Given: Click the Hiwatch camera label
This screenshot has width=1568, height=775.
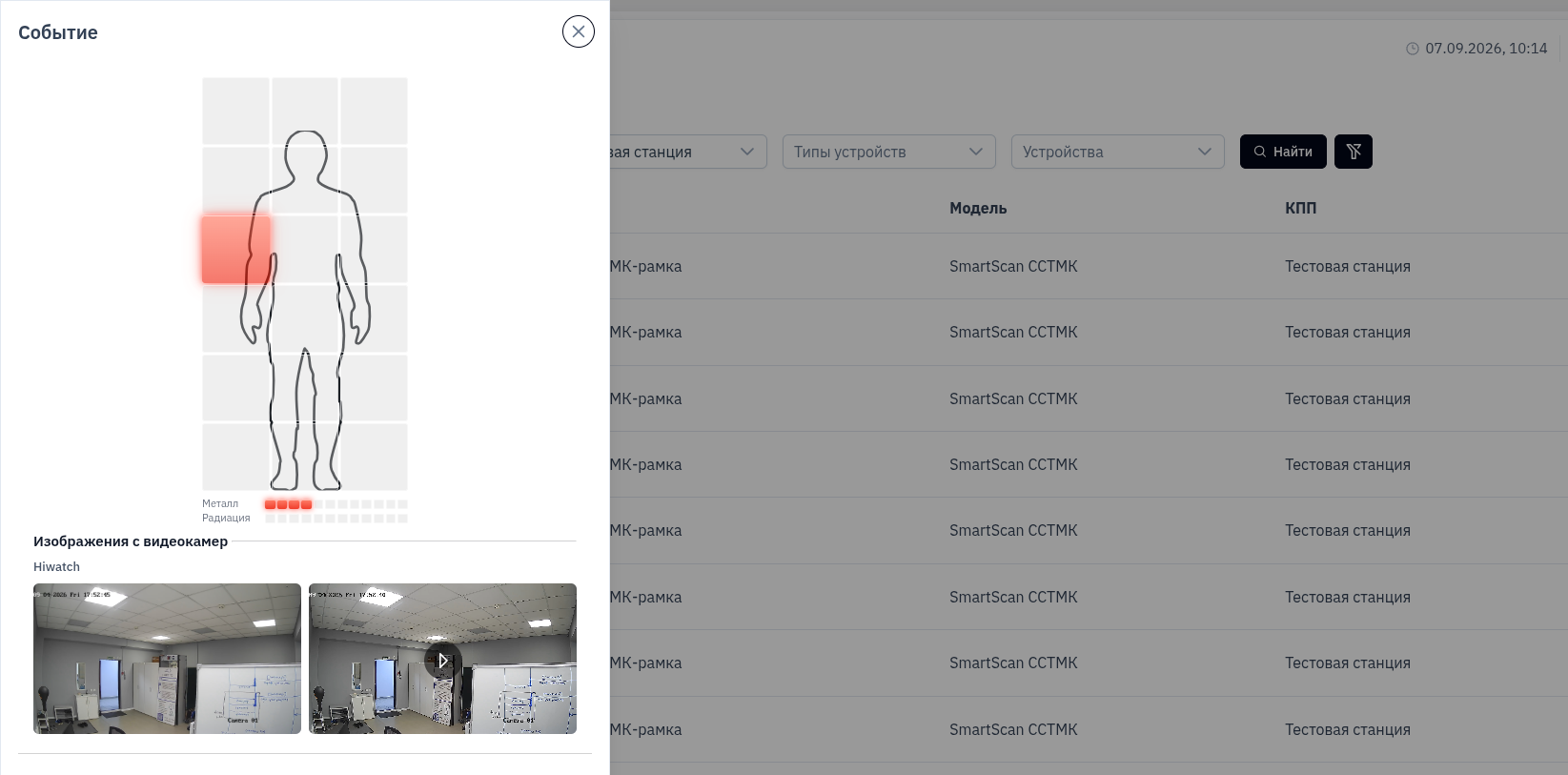Looking at the screenshot, I should (57, 566).
